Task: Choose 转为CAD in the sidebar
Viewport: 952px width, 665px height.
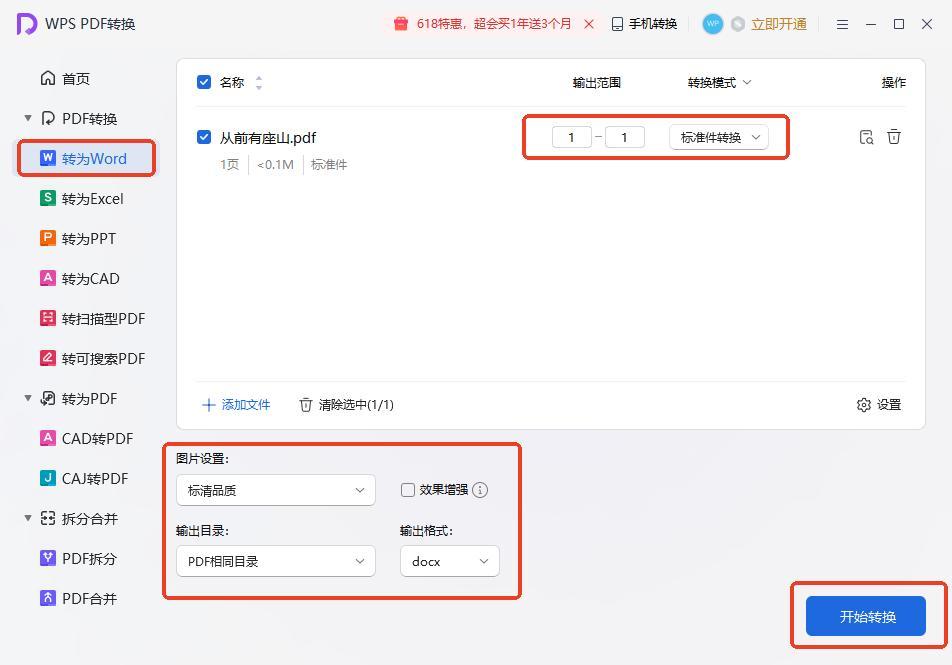Action: tap(90, 278)
